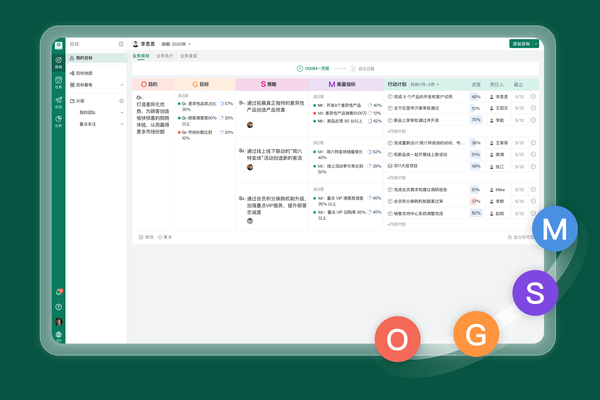Click the gear icon beside 分组
Viewport: 600px width, 400px height.
[121, 101]
